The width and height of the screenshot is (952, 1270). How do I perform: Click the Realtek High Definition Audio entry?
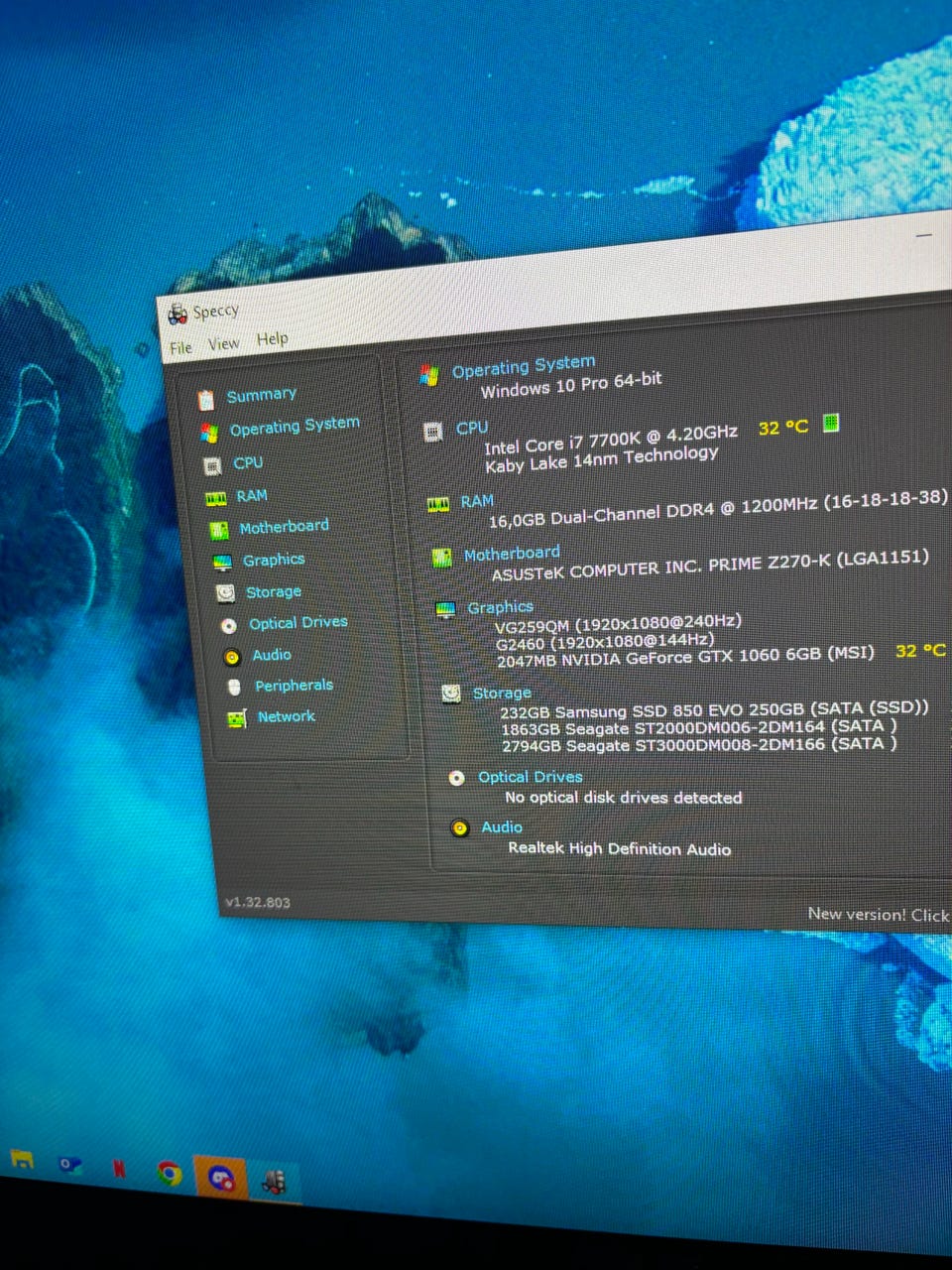(x=620, y=848)
